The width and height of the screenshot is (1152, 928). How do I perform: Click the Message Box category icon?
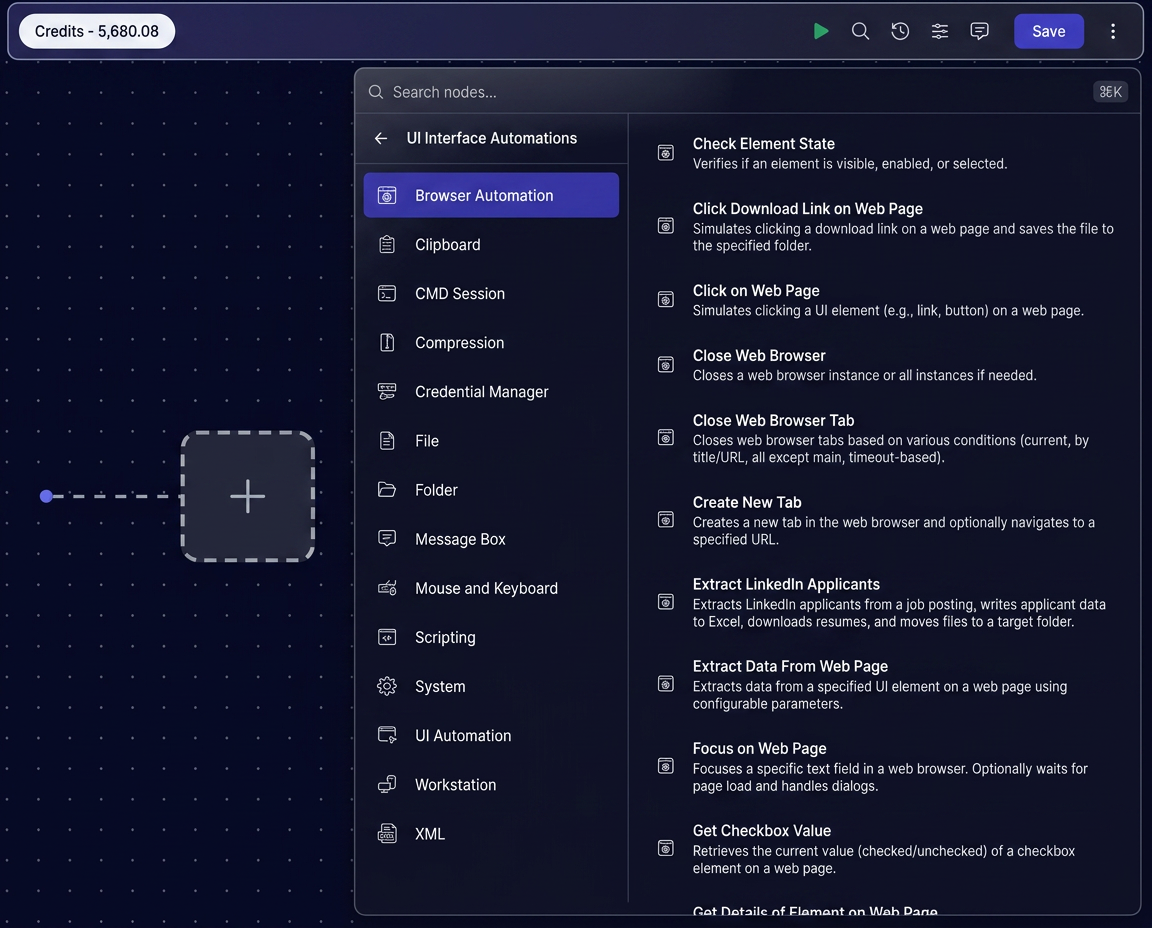(387, 539)
